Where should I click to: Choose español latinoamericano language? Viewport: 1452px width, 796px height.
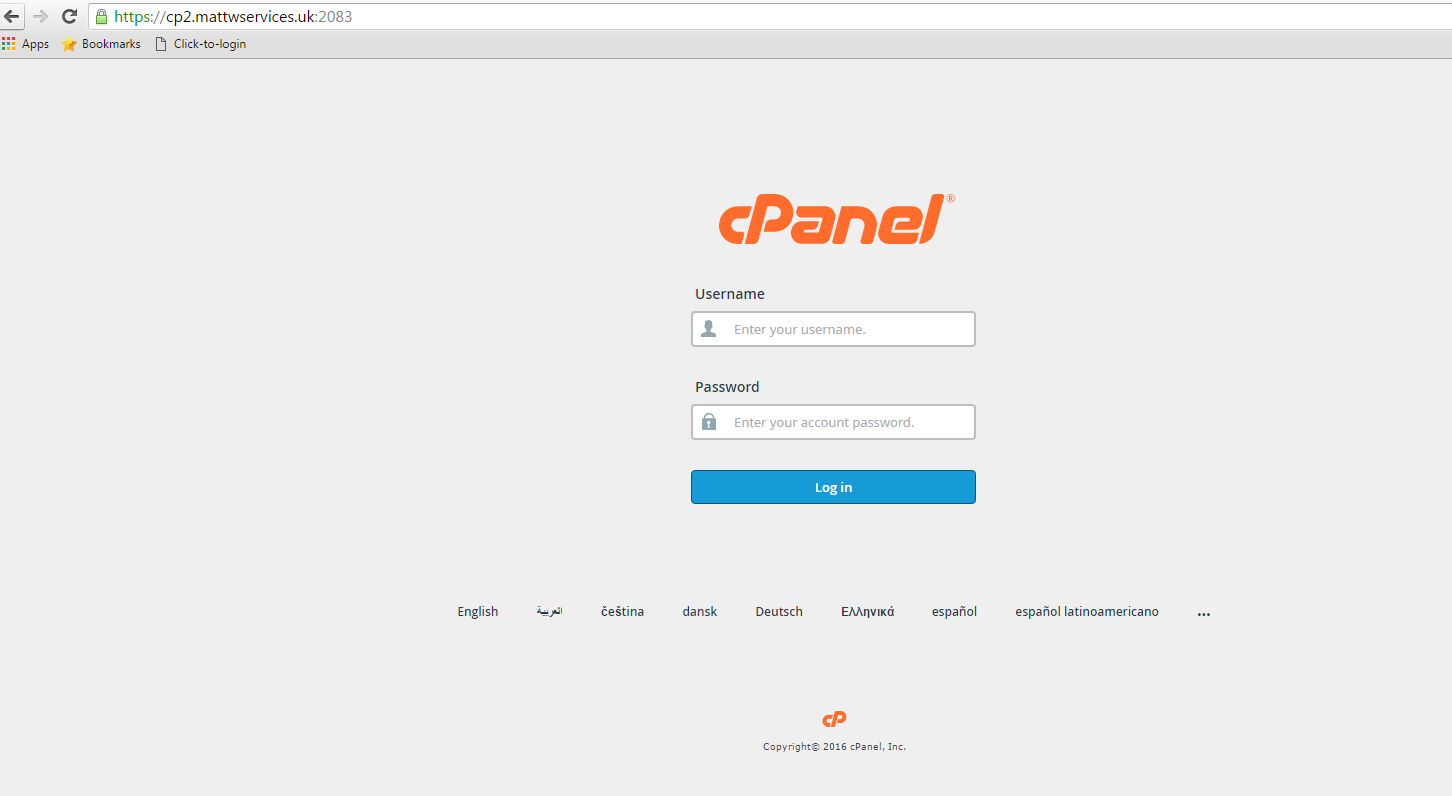pyautogui.click(x=1087, y=612)
